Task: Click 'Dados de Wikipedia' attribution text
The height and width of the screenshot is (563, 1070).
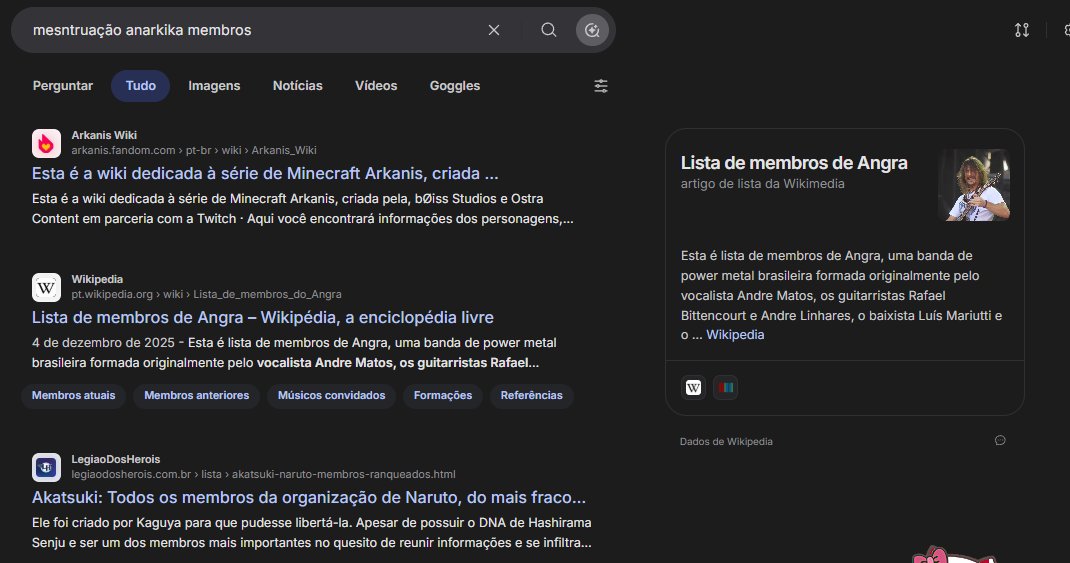Action: tap(726, 442)
